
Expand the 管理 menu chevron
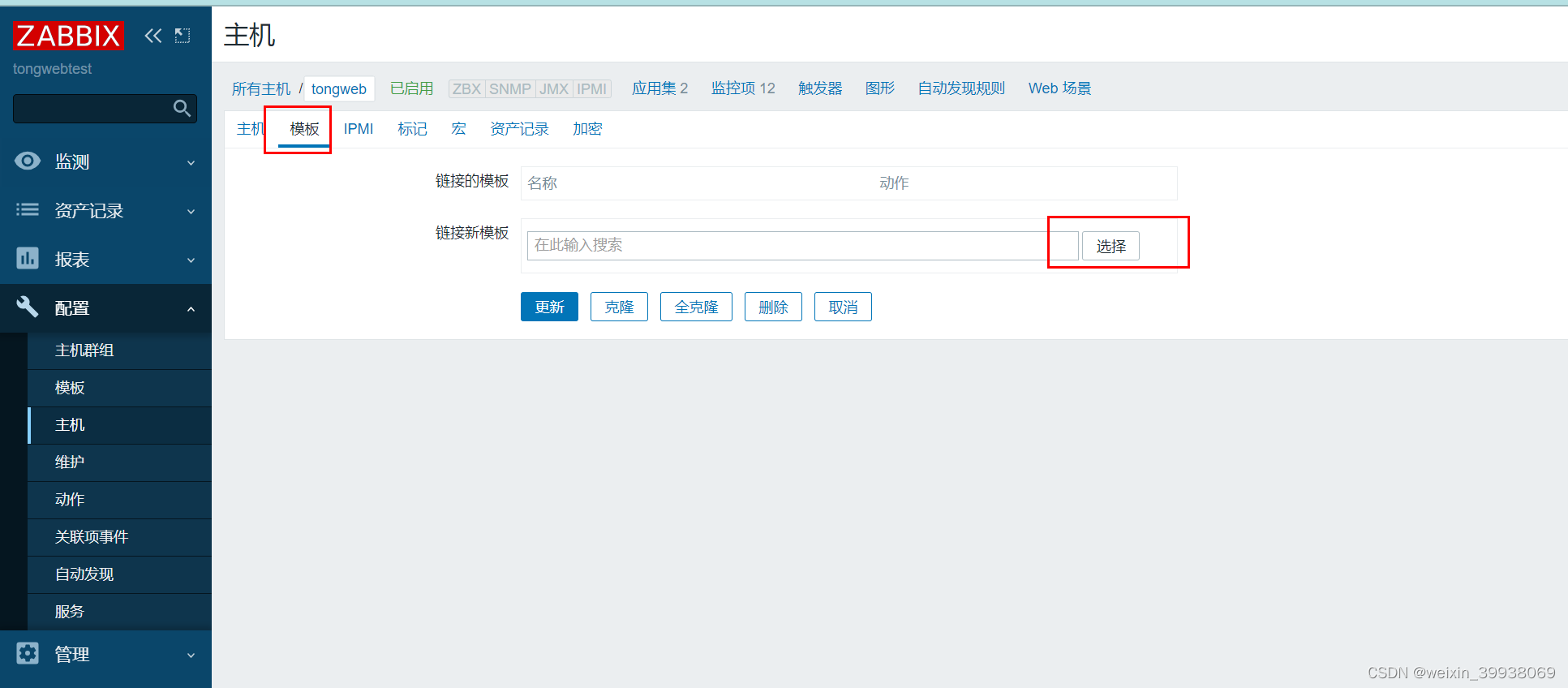point(191,655)
